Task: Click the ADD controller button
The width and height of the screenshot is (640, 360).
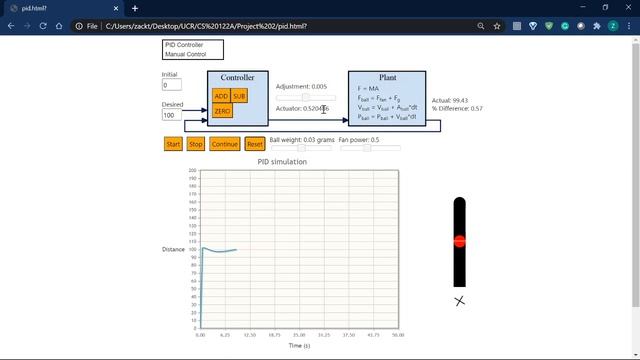Action: (221, 96)
